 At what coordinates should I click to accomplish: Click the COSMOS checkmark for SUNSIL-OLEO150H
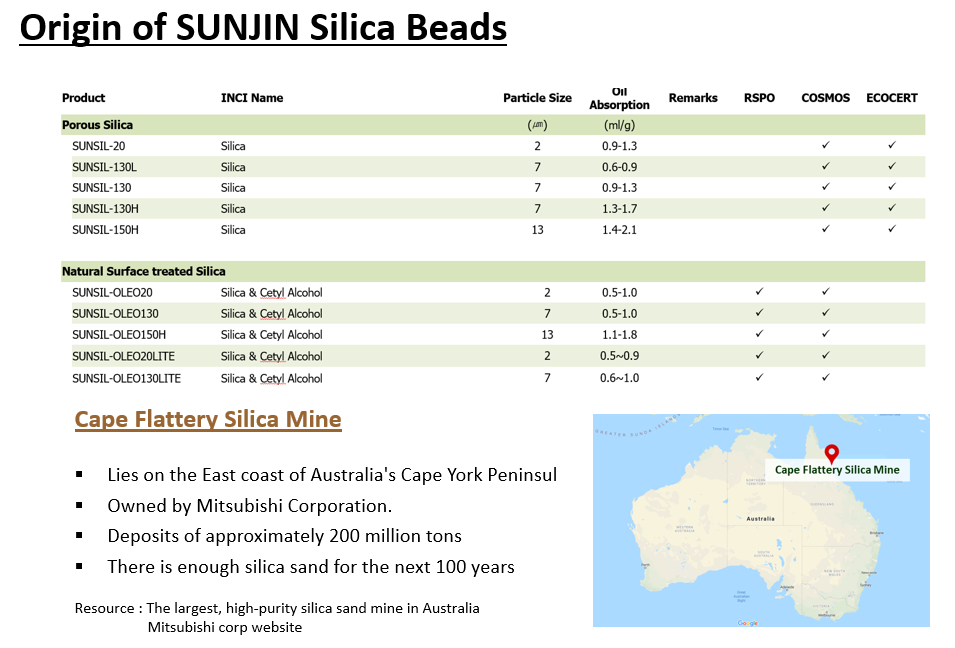pyautogui.click(x=825, y=335)
